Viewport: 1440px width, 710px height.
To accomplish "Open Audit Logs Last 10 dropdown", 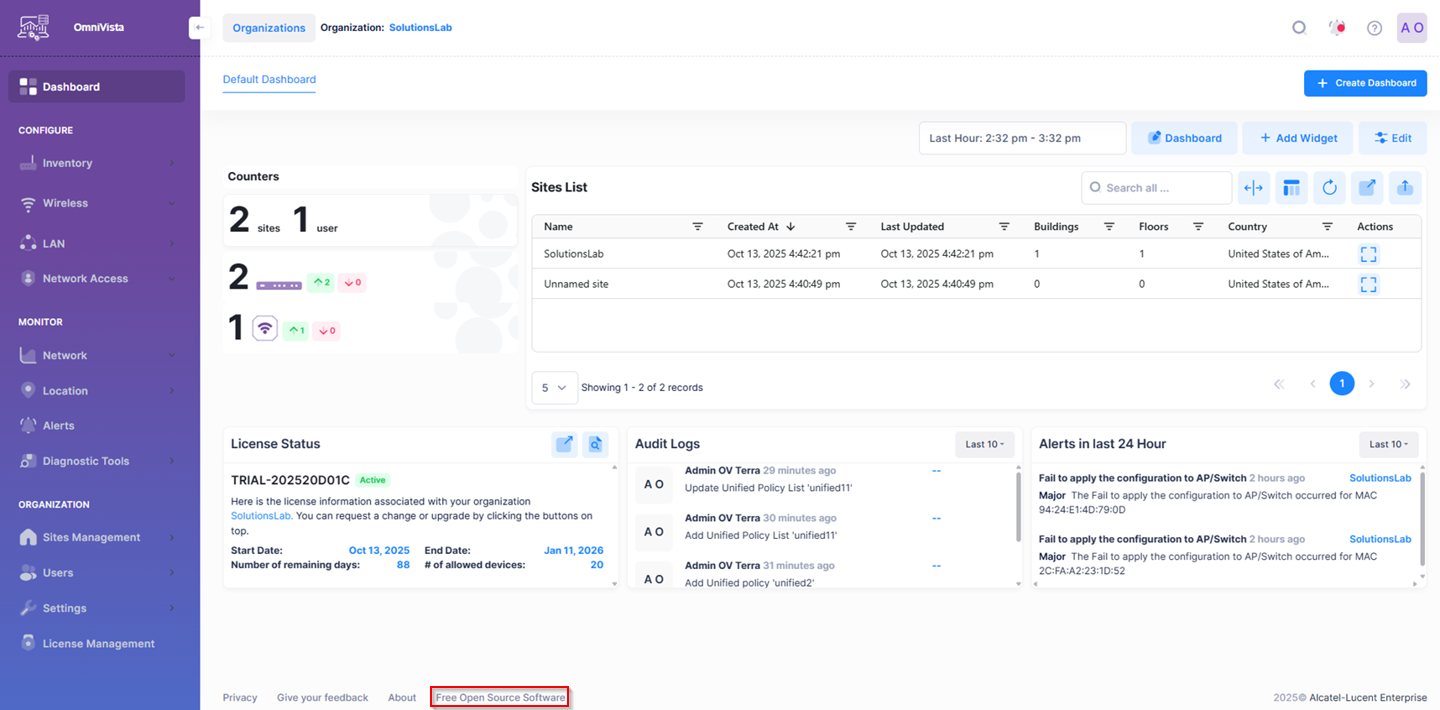I will point(984,444).
